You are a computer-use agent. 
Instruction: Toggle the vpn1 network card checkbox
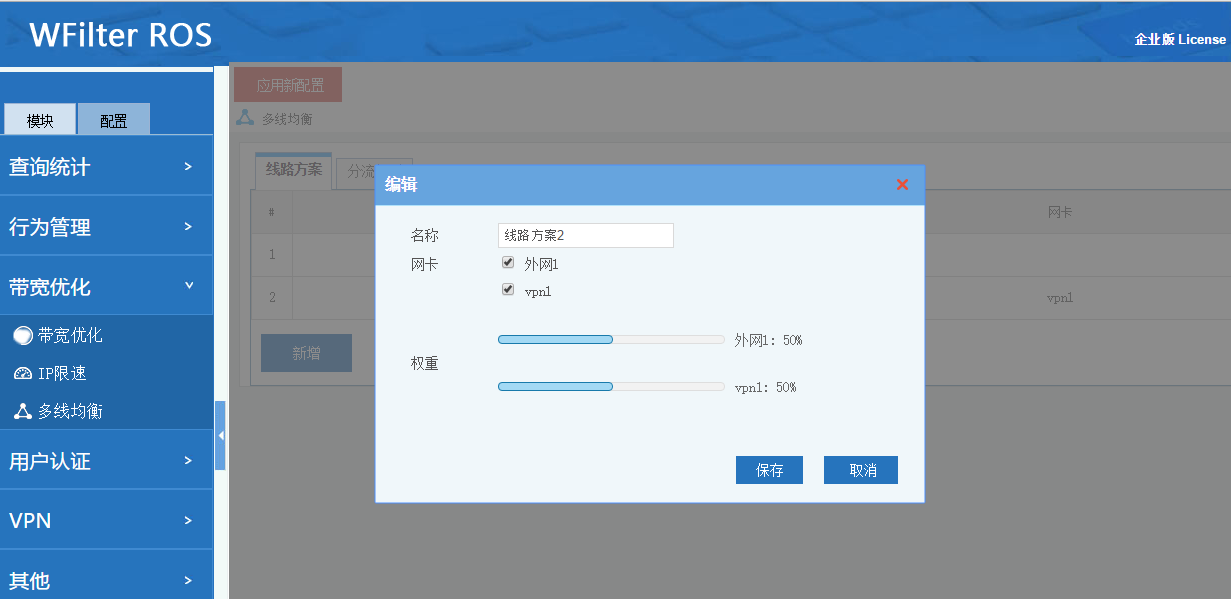[x=508, y=290]
